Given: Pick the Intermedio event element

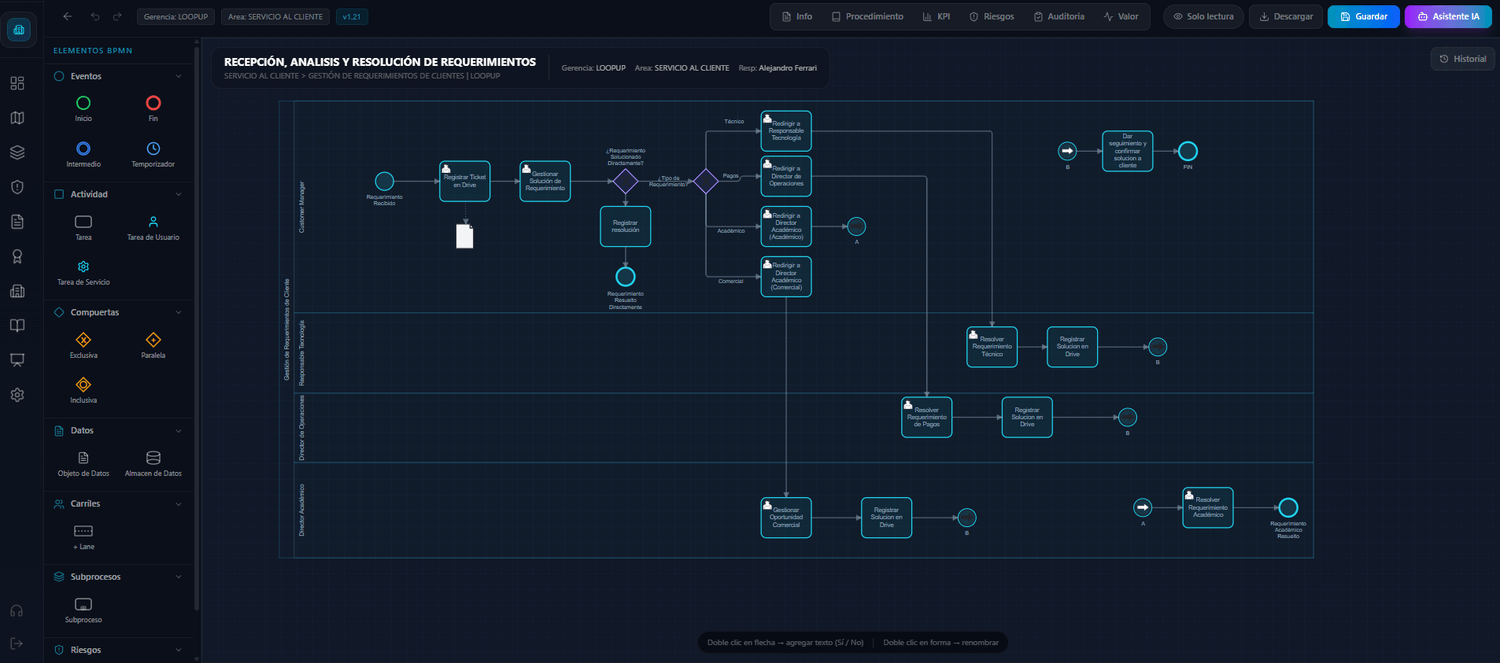Looking at the screenshot, I should tap(83, 153).
